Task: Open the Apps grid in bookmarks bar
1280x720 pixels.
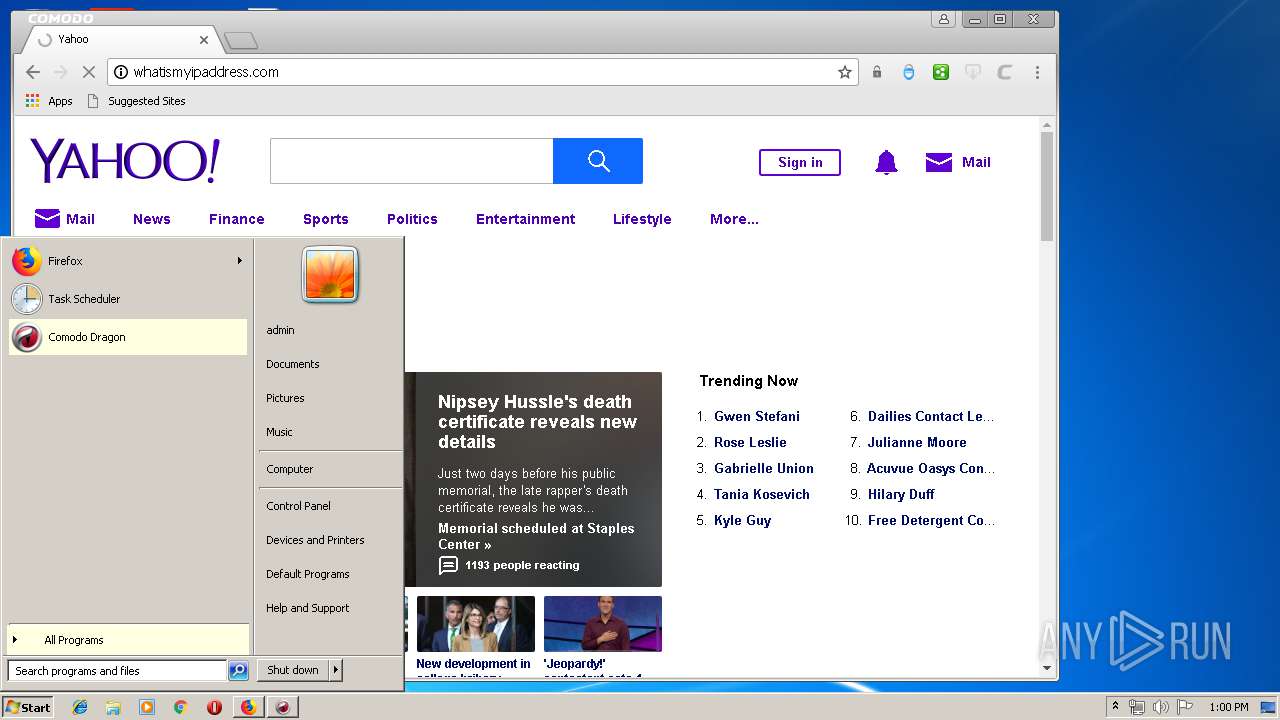Action: 49,101
